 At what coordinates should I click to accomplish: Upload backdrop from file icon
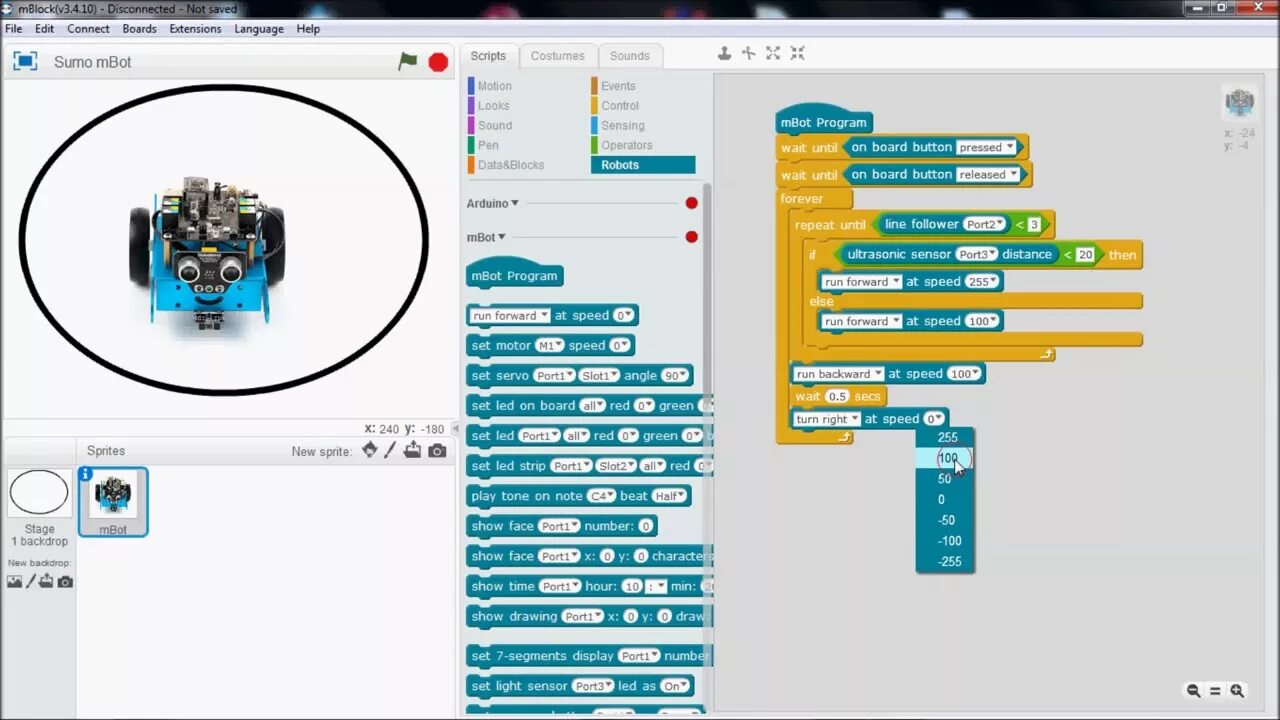(46, 581)
